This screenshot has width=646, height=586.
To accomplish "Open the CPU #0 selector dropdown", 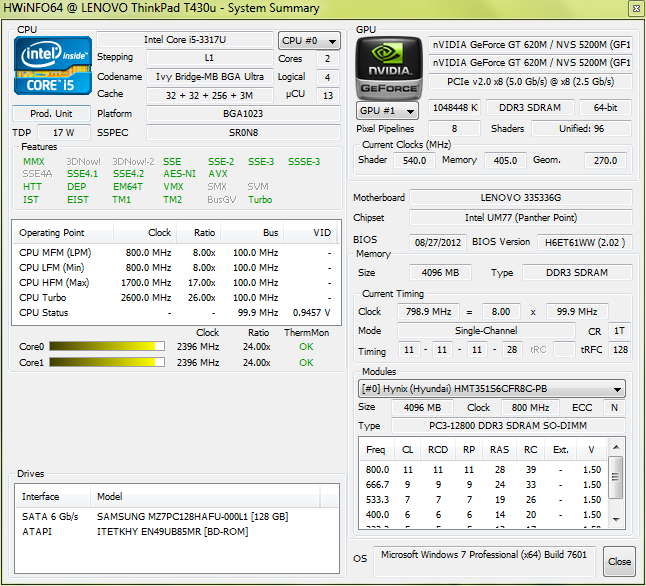I will [x=309, y=41].
